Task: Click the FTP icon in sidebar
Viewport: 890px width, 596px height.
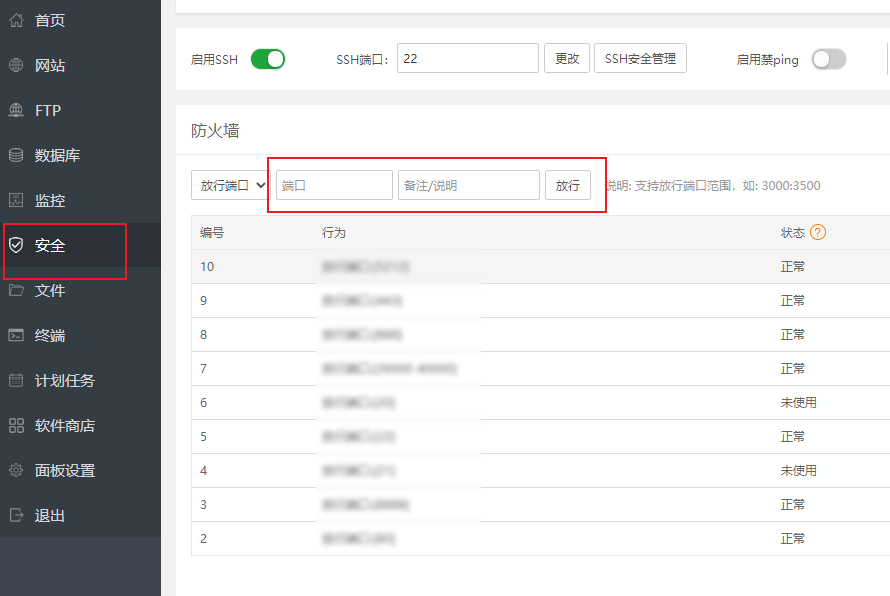Action: pos(16,110)
